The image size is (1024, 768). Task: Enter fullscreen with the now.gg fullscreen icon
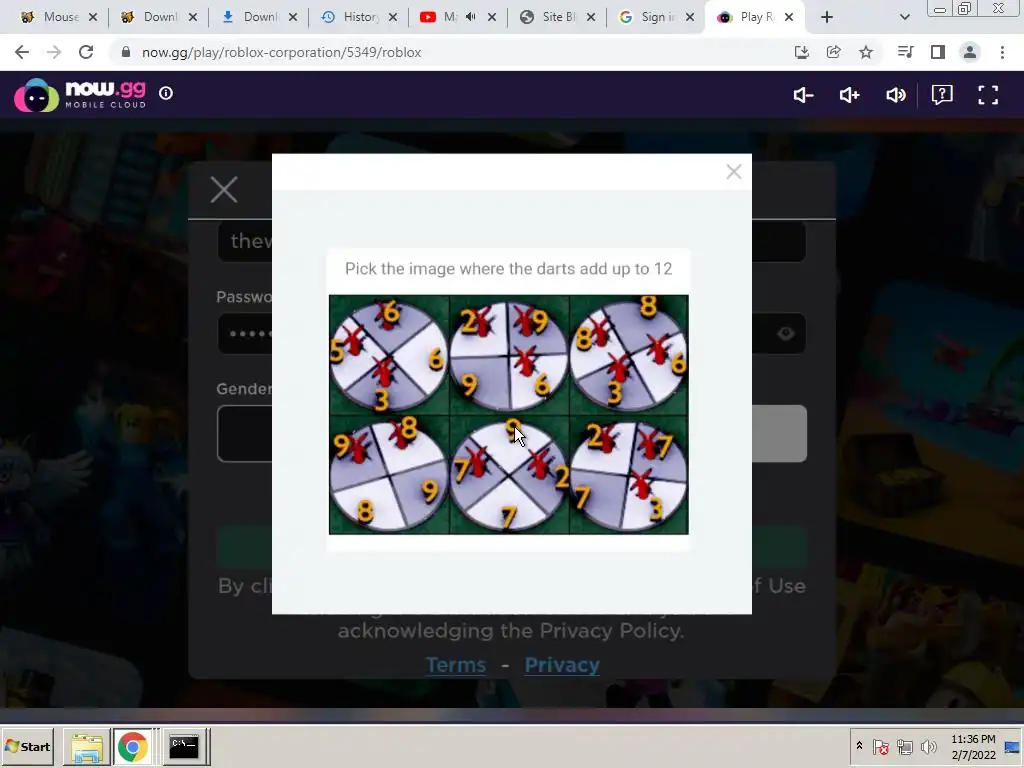click(988, 95)
